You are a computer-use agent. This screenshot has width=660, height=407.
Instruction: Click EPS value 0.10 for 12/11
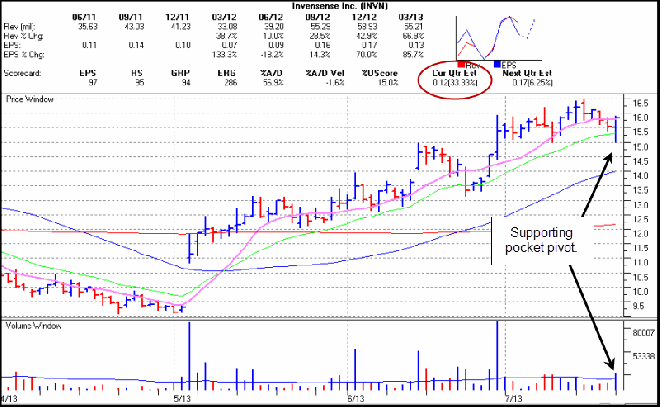(x=183, y=45)
